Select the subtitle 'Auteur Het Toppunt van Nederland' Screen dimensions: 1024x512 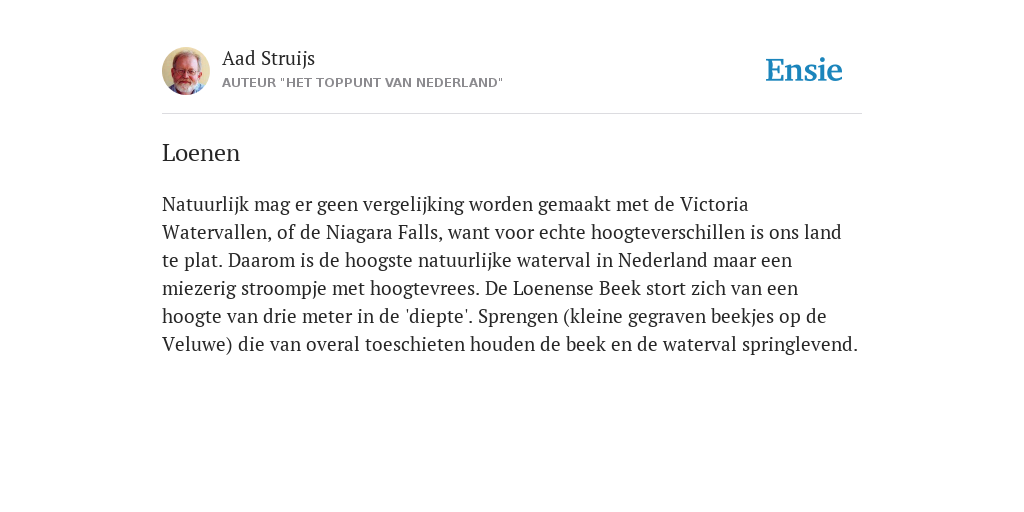click(362, 83)
